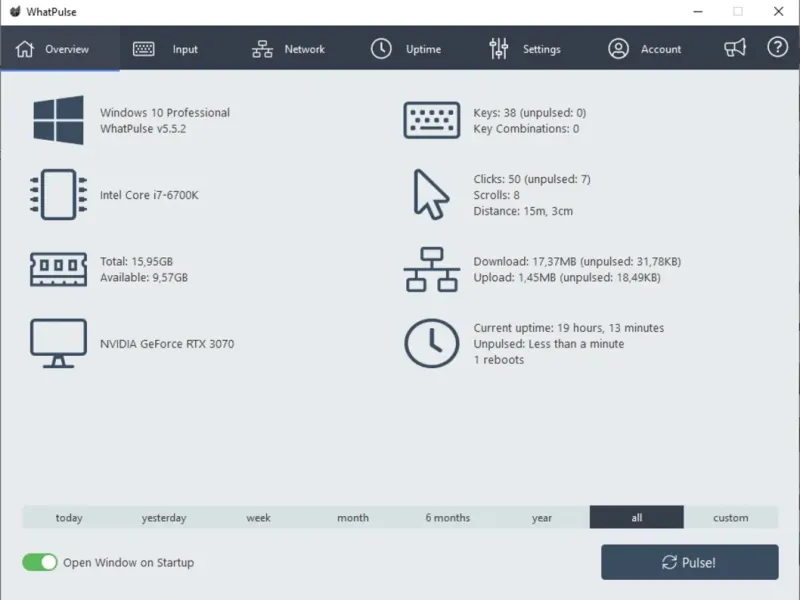This screenshot has height=600, width=800.
Task: Click the Windows logo icon
Action: (x=58, y=120)
